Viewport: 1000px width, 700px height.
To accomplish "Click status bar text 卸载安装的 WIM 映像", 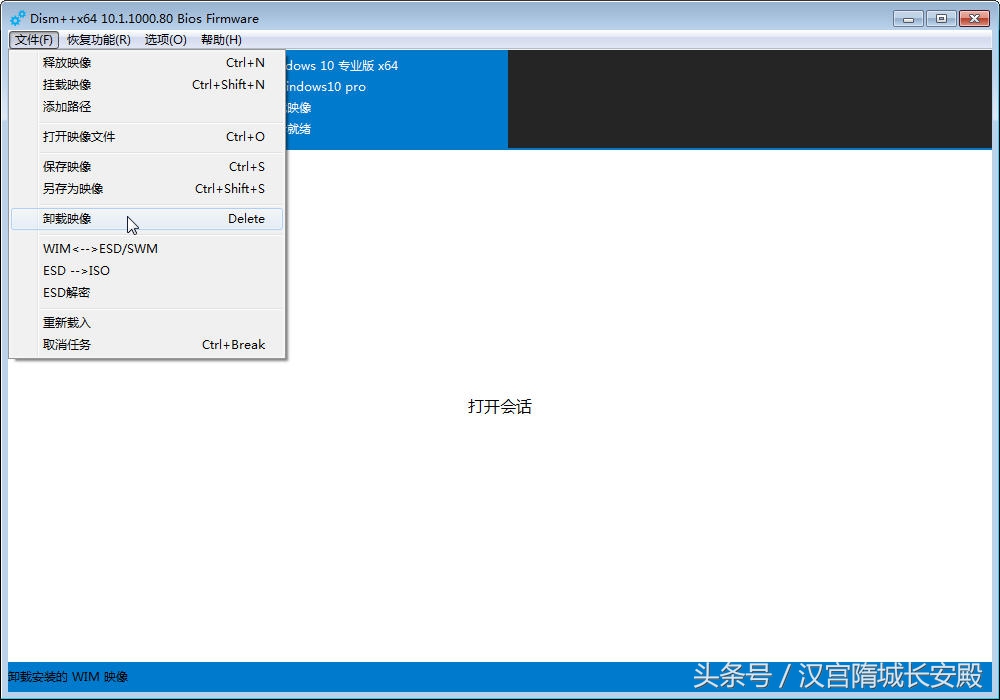I will click(x=68, y=676).
